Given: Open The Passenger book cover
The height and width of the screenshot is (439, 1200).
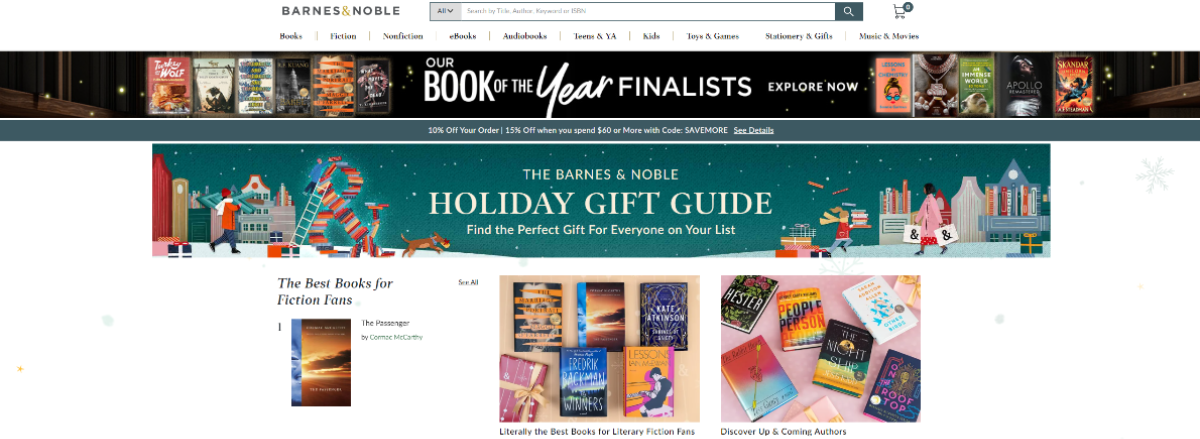Looking at the screenshot, I should pyautogui.click(x=321, y=362).
